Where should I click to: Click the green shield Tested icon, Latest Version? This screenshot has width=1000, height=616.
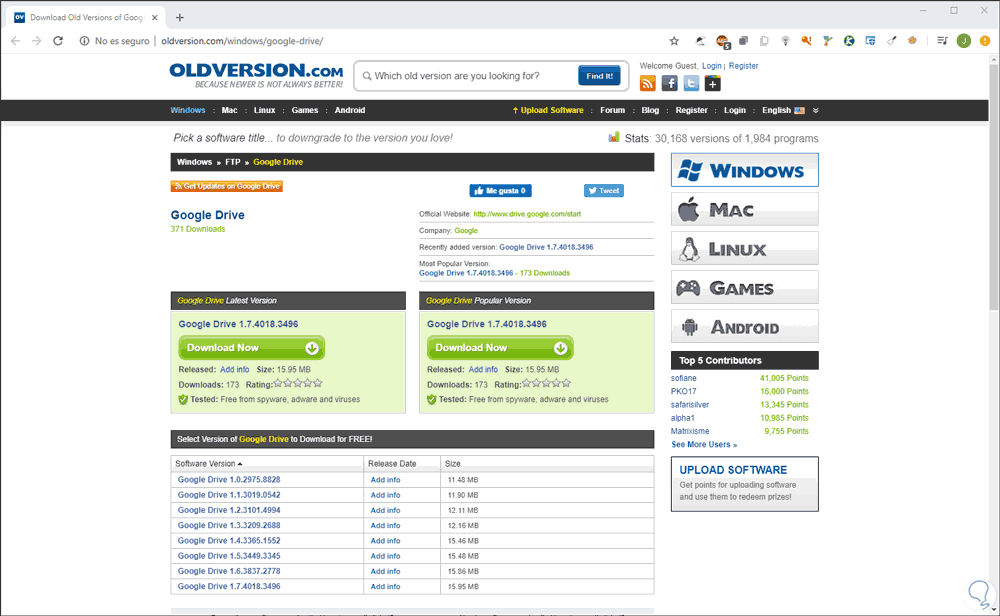[x=183, y=399]
